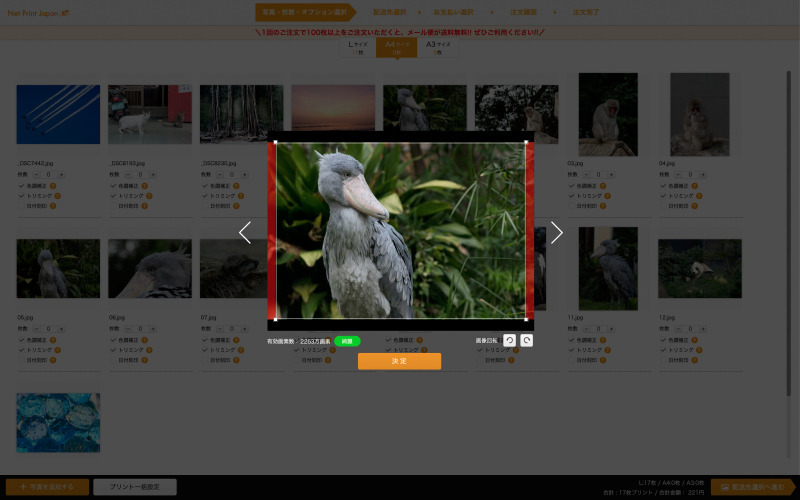
Task: Increase print count for _DSC8193.jpg
Action: point(153,174)
